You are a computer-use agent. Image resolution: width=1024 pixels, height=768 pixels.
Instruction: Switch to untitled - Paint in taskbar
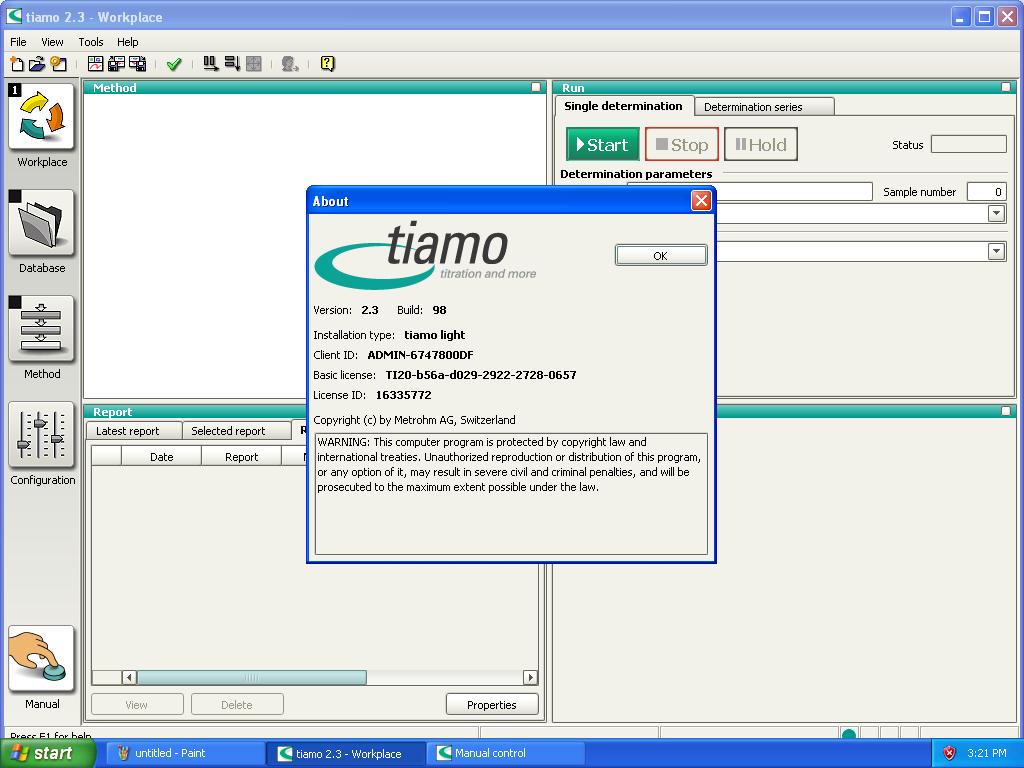coord(186,753)
